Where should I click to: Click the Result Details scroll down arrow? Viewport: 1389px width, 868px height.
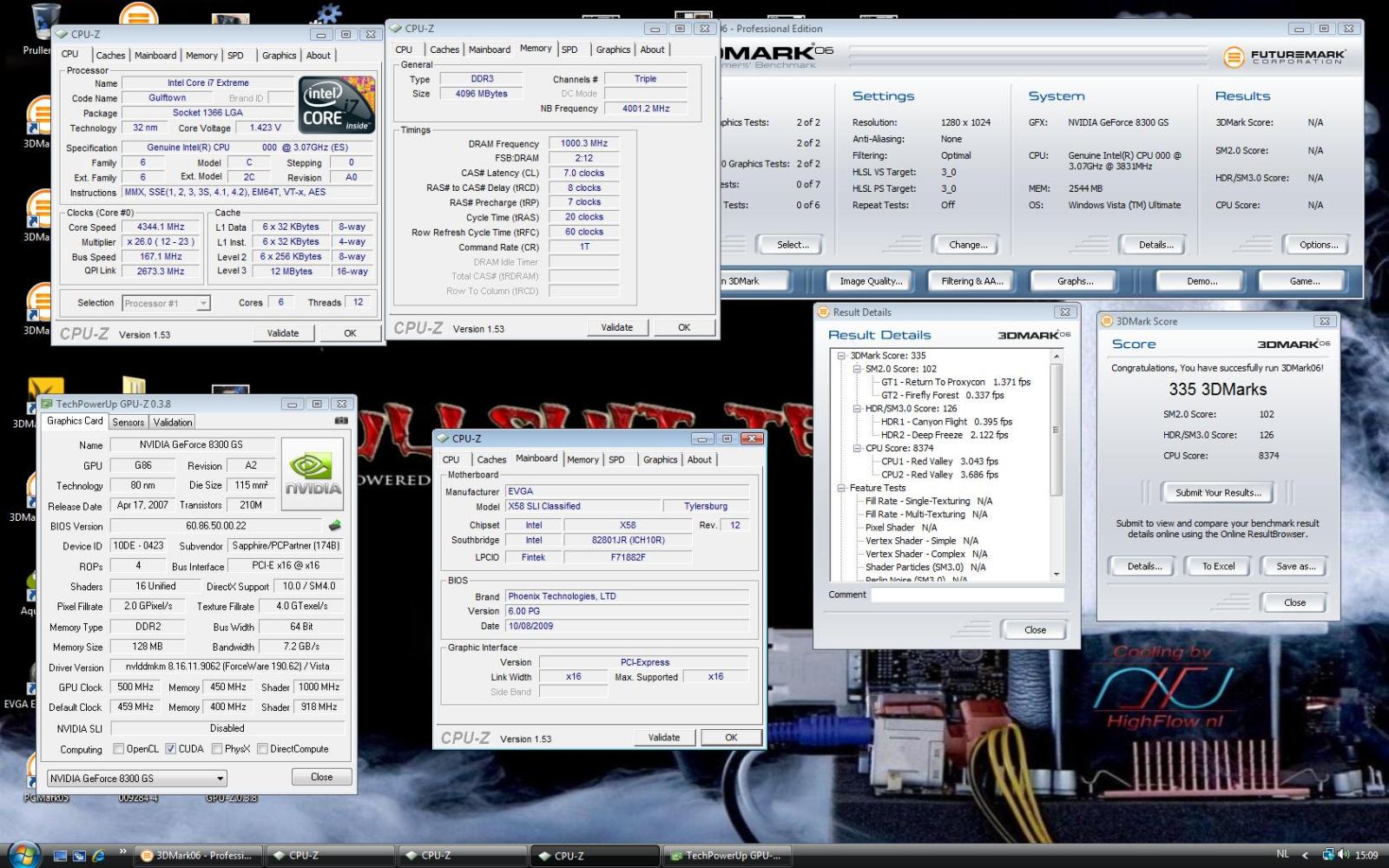pos(1057,574)
